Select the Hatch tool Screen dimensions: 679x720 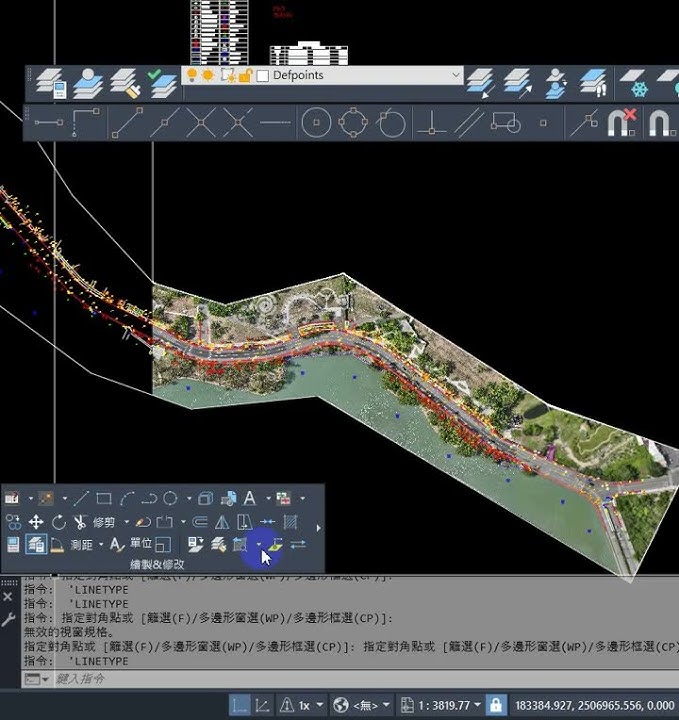point(290,522)
